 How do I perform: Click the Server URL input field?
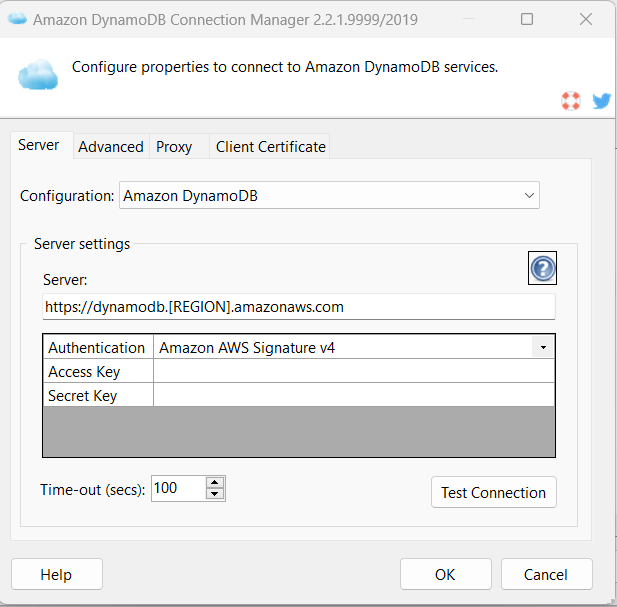point(299,307)
